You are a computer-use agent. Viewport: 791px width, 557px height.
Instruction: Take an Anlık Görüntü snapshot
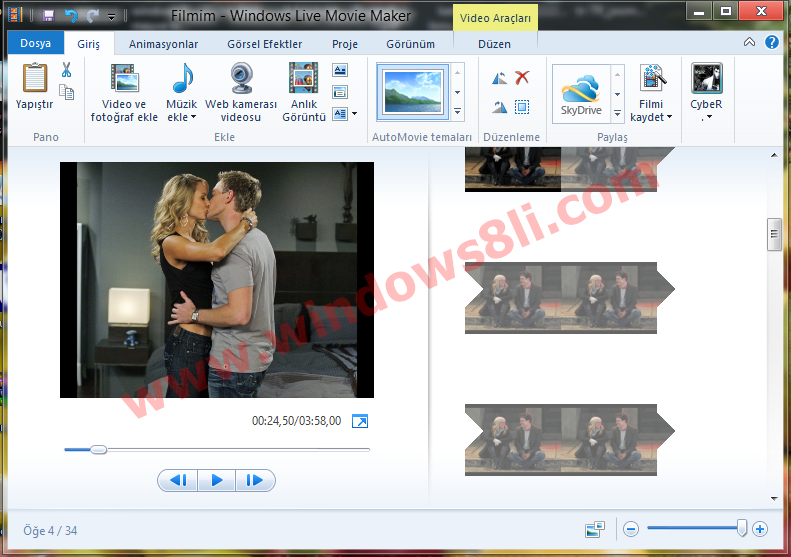click(x=304, y=93)
